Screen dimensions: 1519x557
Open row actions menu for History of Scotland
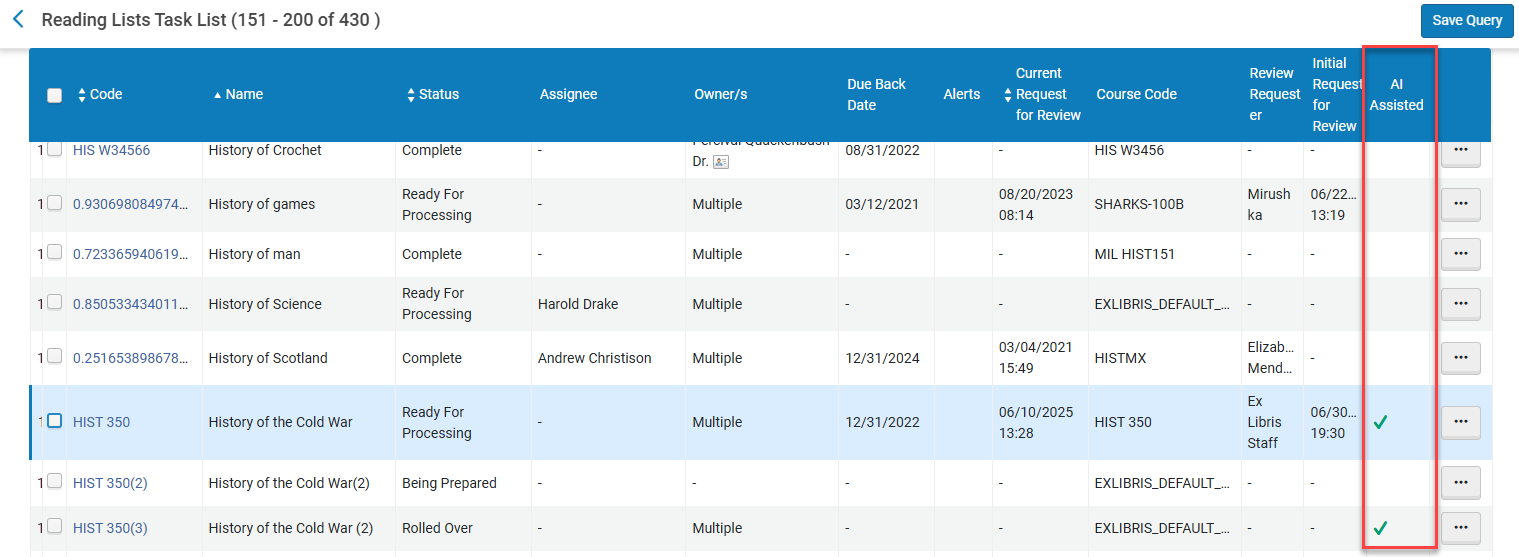pyautogui.click(x=1460, y=358)
